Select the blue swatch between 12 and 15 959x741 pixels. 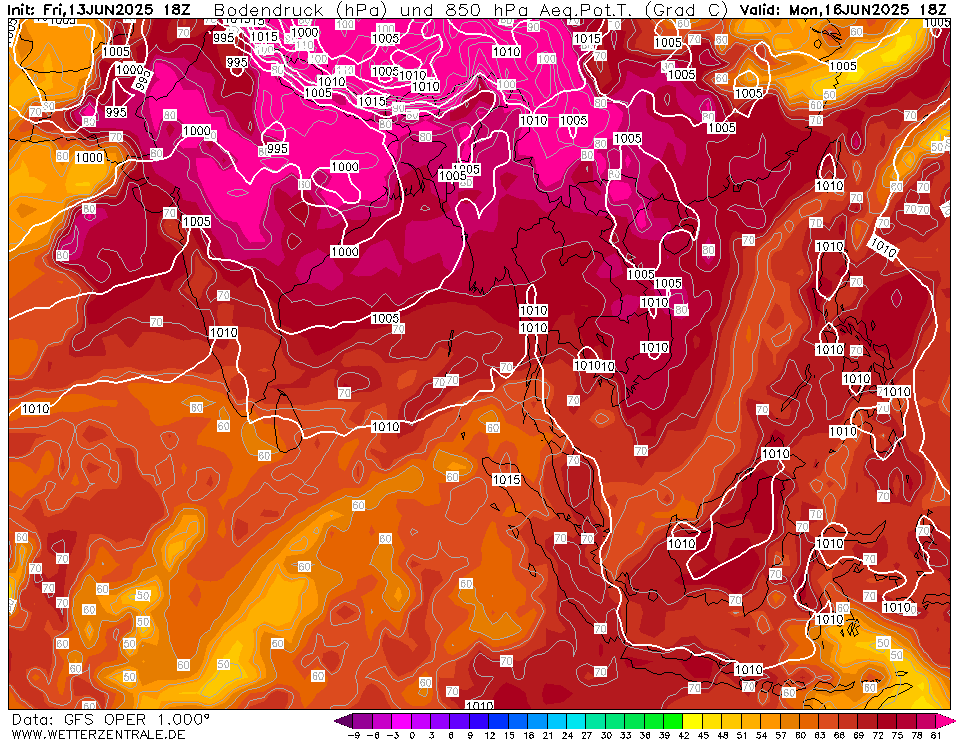coord(500,720)
